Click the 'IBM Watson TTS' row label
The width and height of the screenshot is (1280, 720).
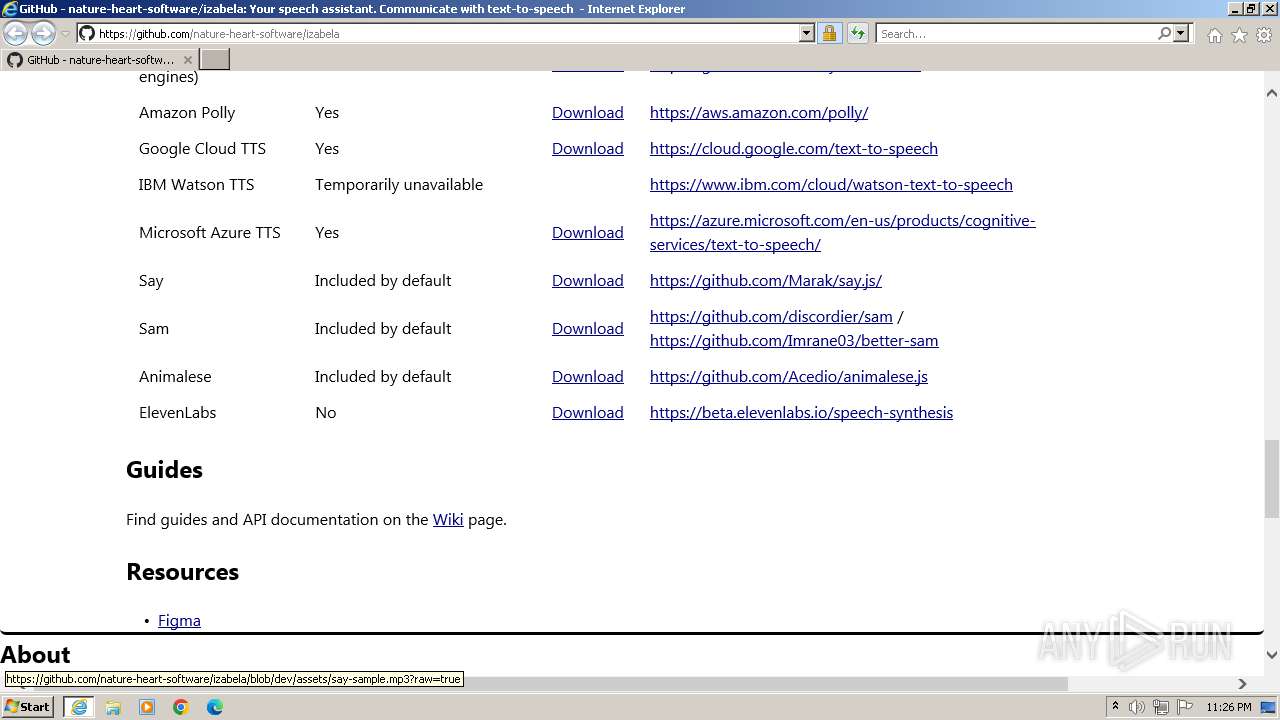tap(197, 185)
